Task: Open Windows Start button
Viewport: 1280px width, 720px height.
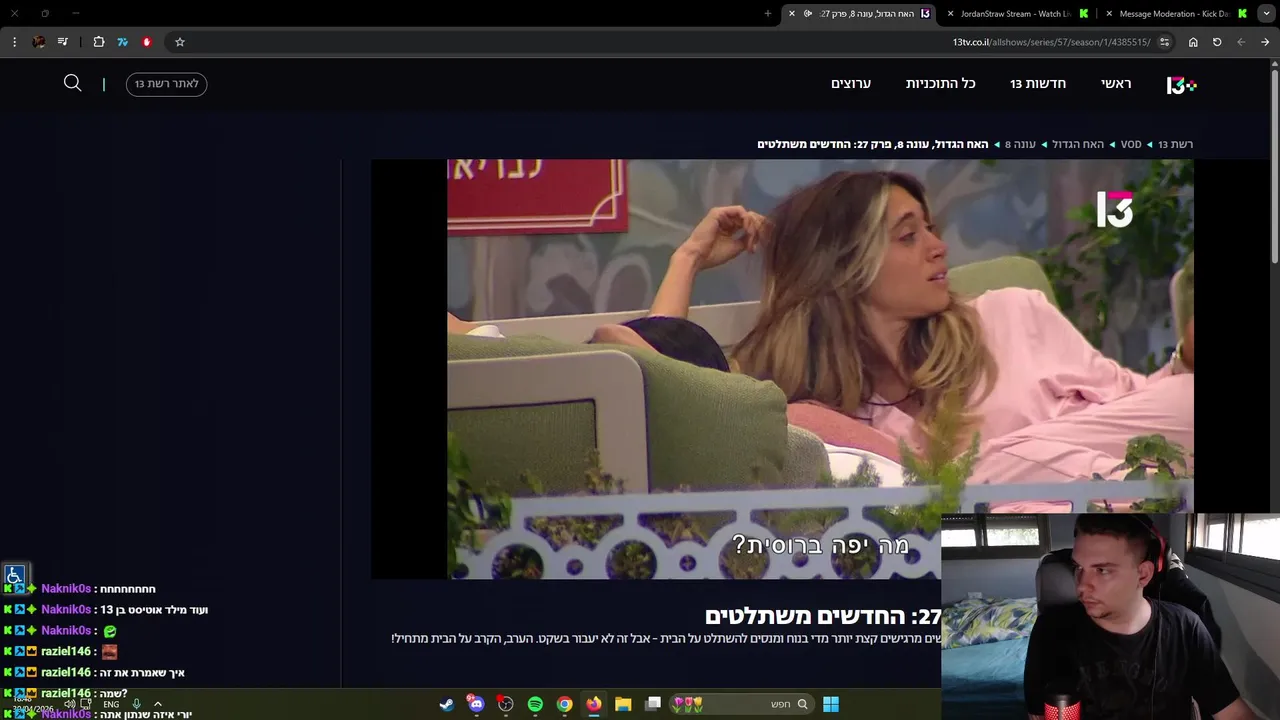Action: click(831, 704)
